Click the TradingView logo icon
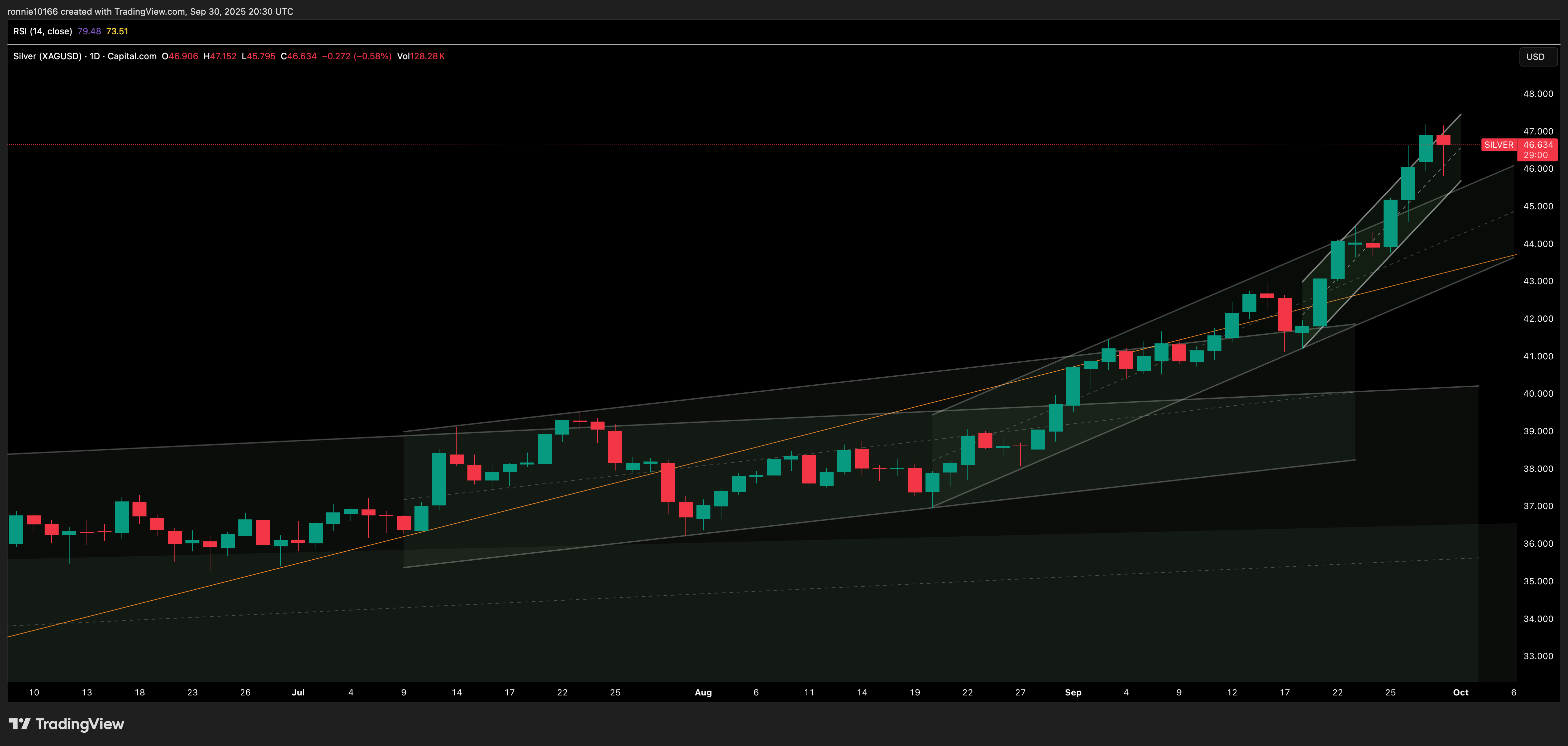Screen dimensions: 1568x746 coord(20,723)
